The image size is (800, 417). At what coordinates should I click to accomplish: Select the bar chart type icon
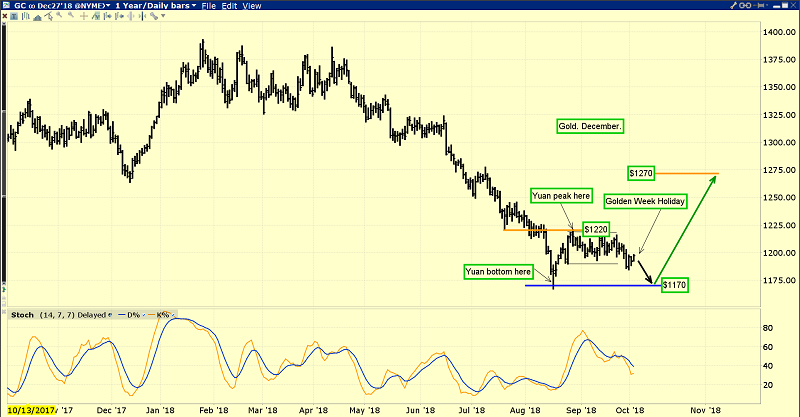(x=26, y=16)
